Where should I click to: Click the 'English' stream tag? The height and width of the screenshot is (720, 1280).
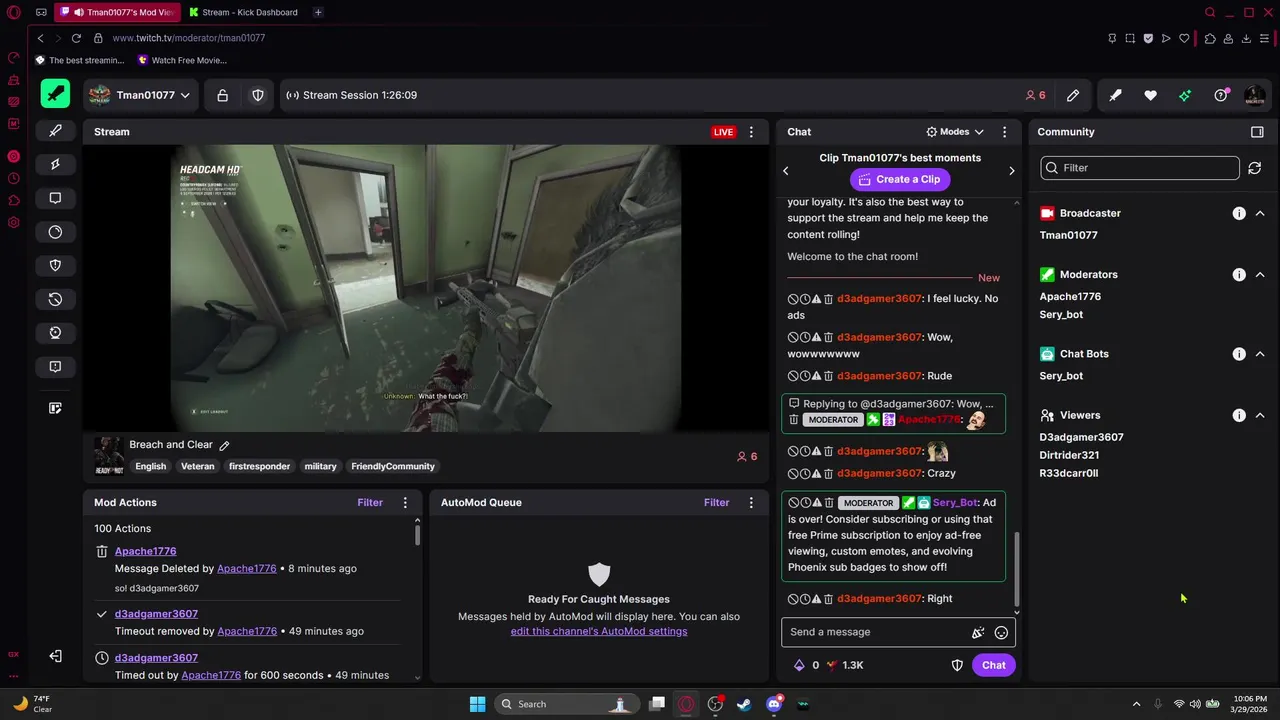(x=151, y=466)
